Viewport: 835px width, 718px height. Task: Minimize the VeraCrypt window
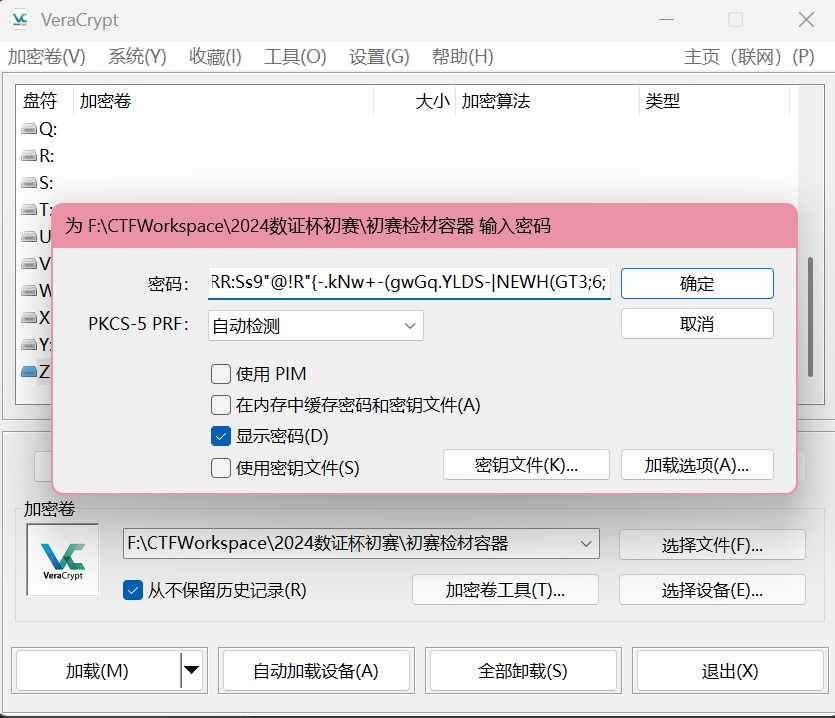(666, 20)
